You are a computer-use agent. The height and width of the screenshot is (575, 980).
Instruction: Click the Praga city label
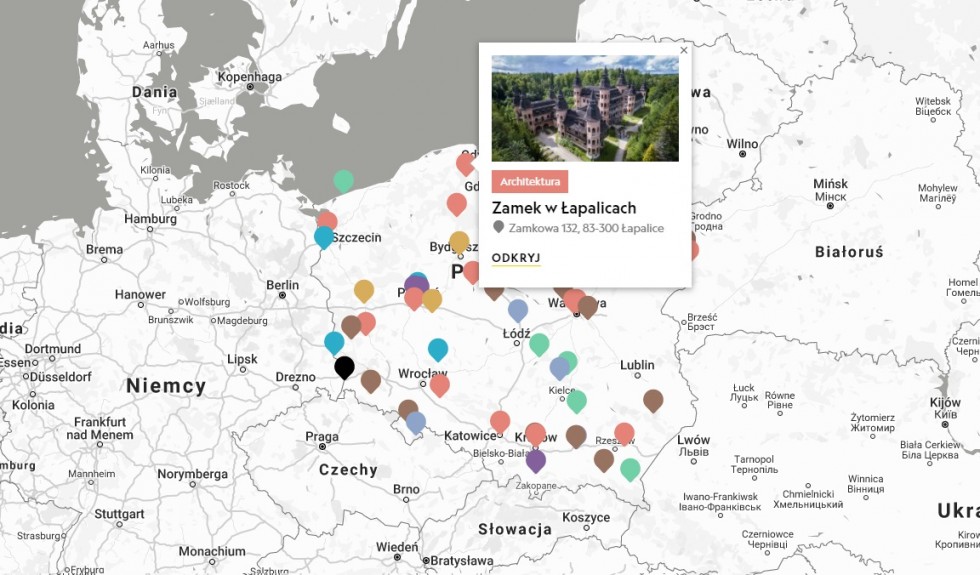(x=322, y=436)
